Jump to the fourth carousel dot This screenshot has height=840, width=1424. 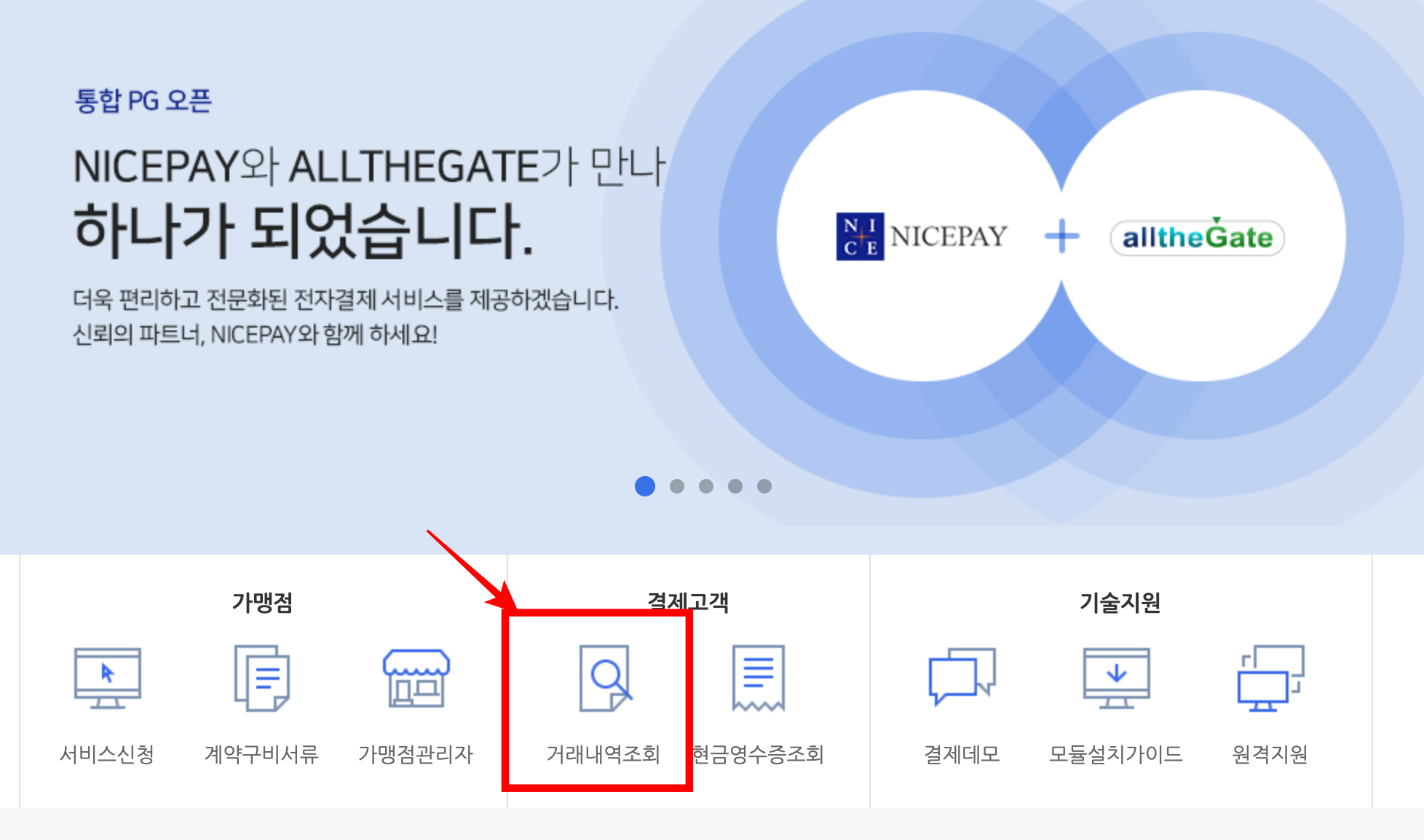coord(735,486)
